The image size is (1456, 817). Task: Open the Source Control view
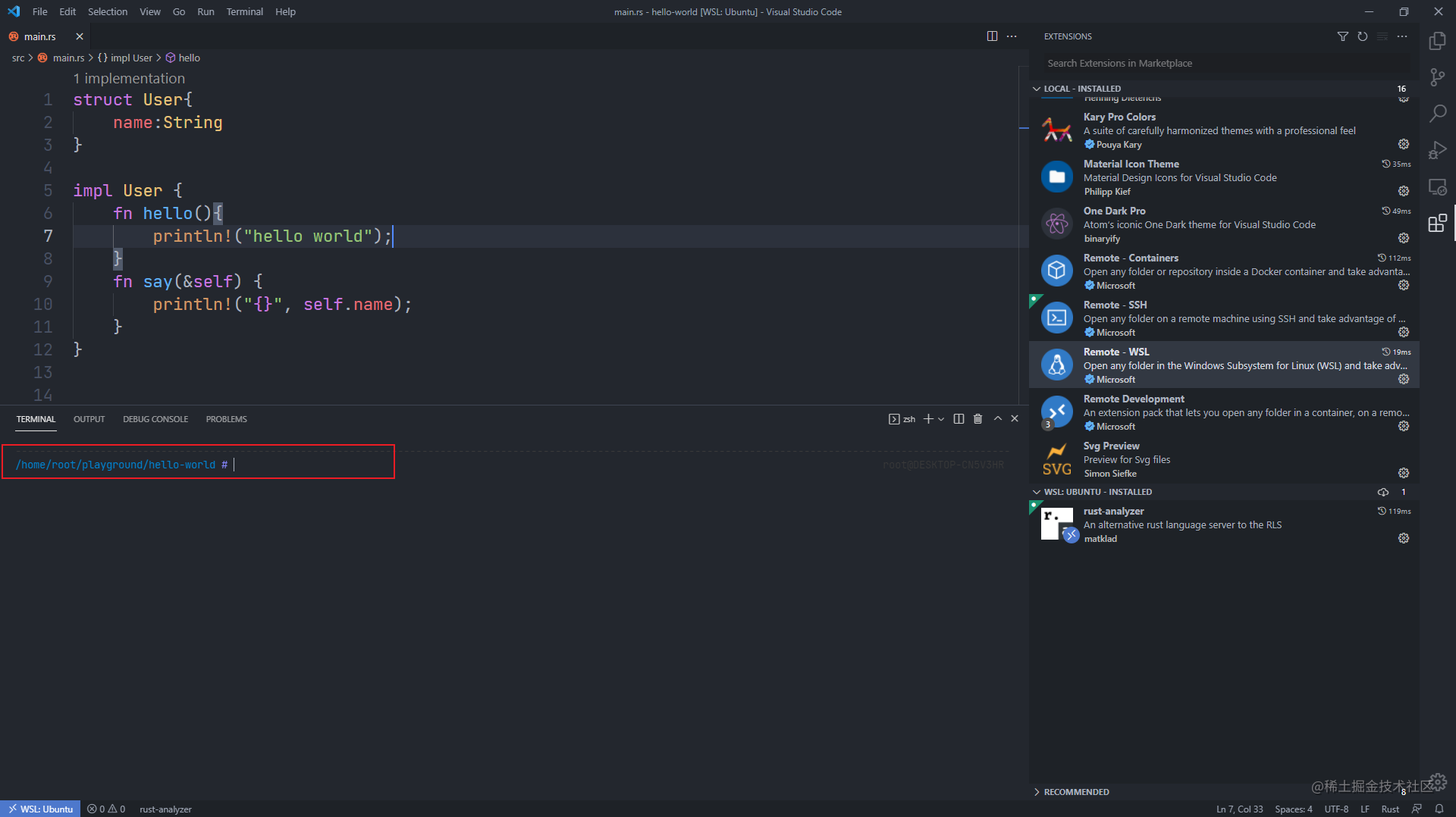click(1438, 76)
